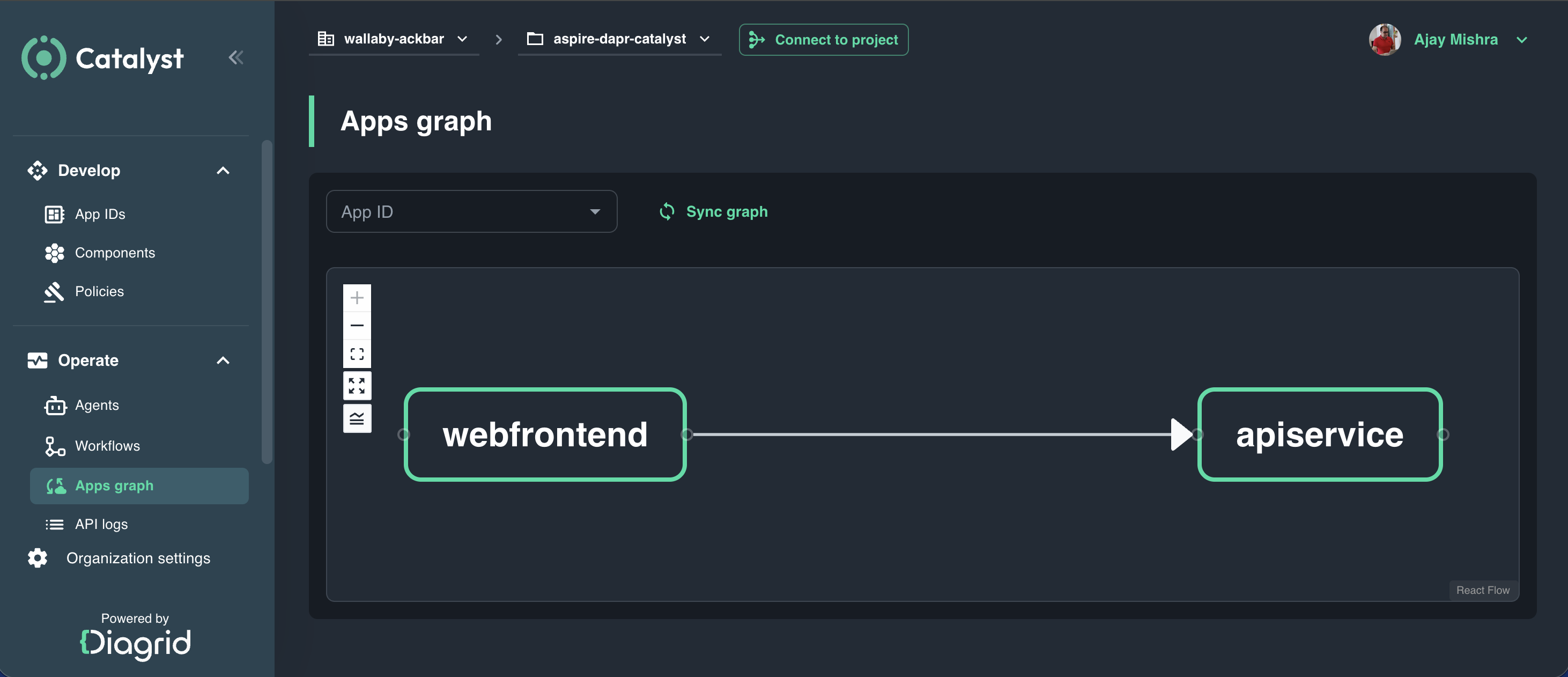Open Organization settings gear
Screen dimensions: 1568x677
38,558
